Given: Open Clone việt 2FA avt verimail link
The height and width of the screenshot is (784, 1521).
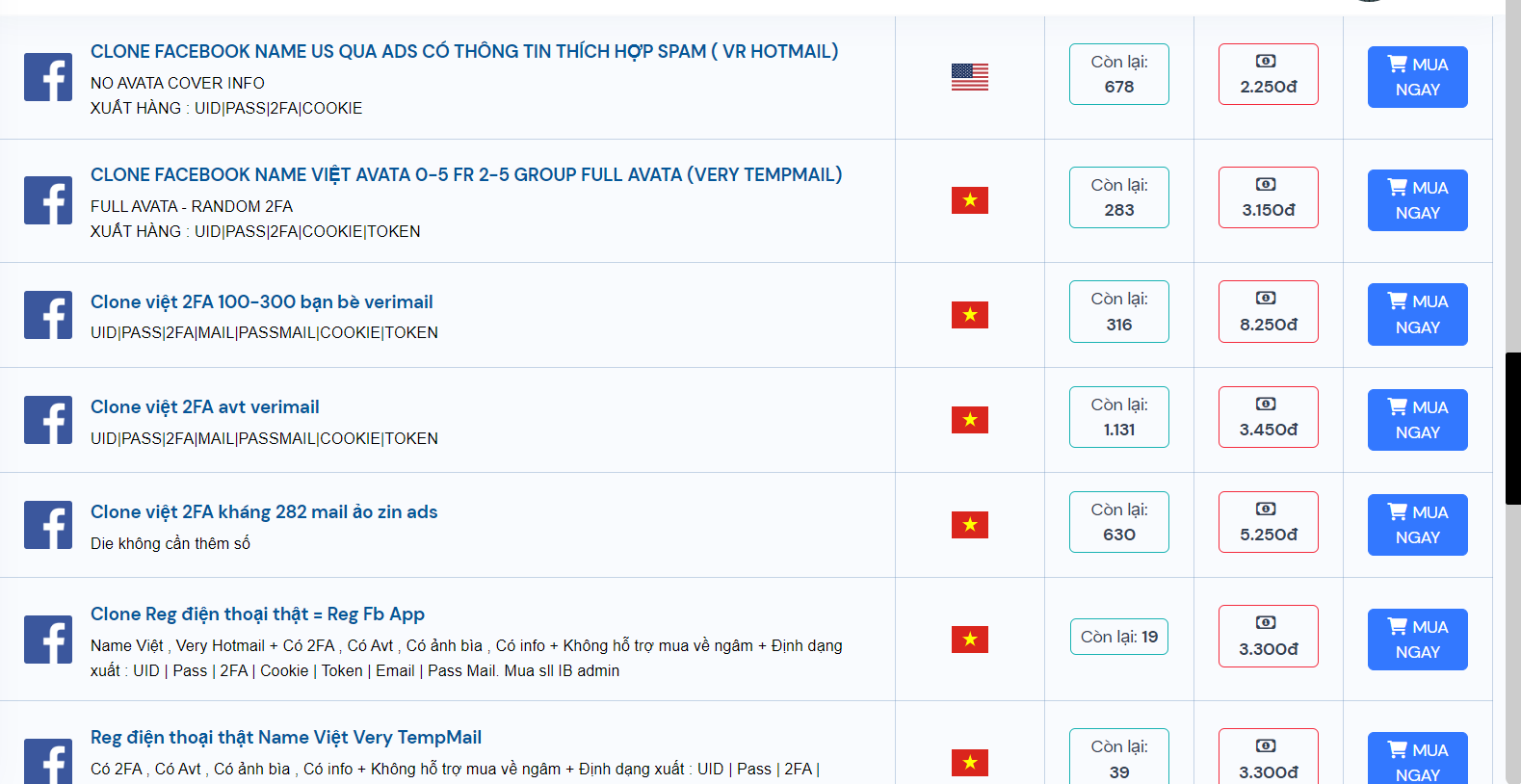Looking at the screenshot, I should (205, 406).
